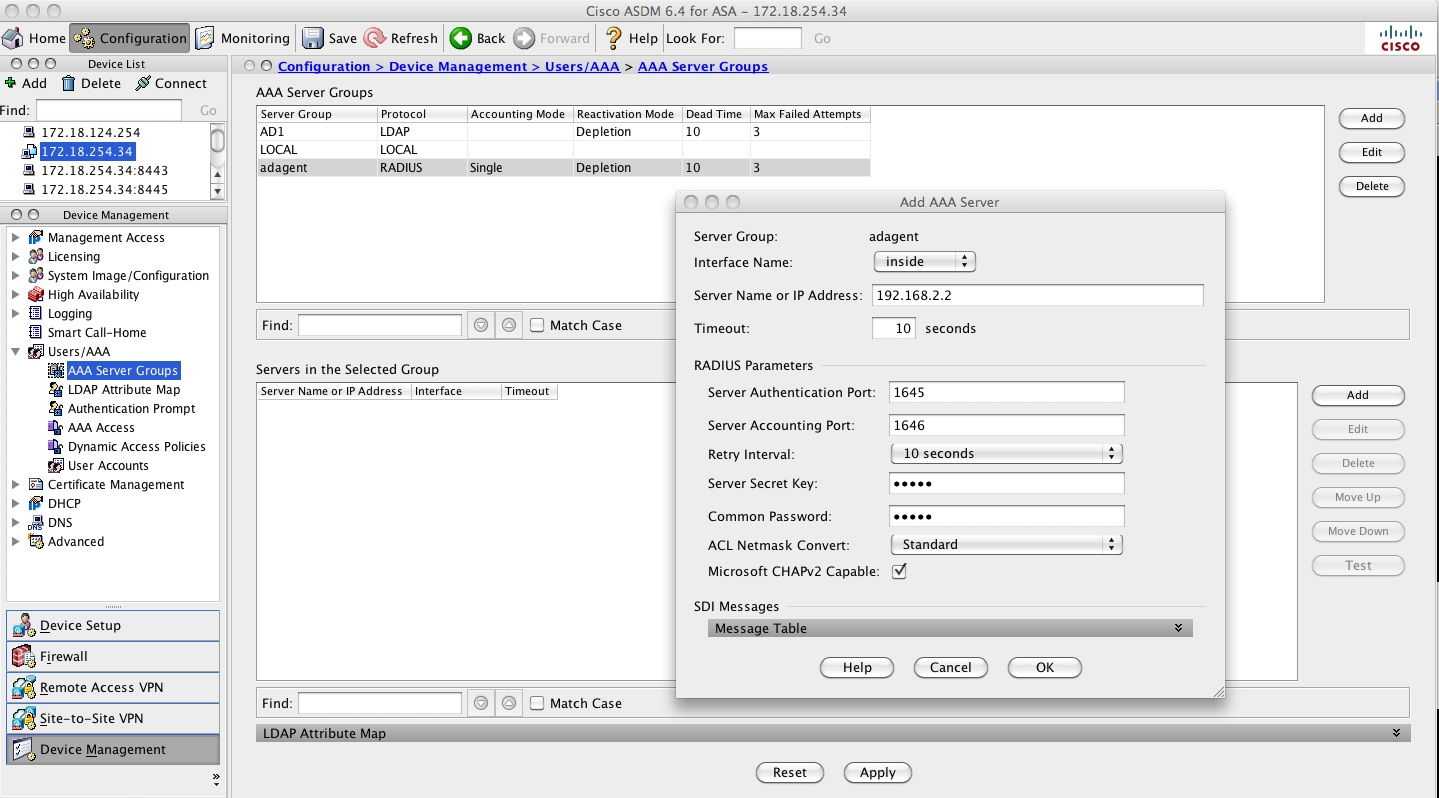
Task: Open AAA Access tree item
Action: pos(101,427)
